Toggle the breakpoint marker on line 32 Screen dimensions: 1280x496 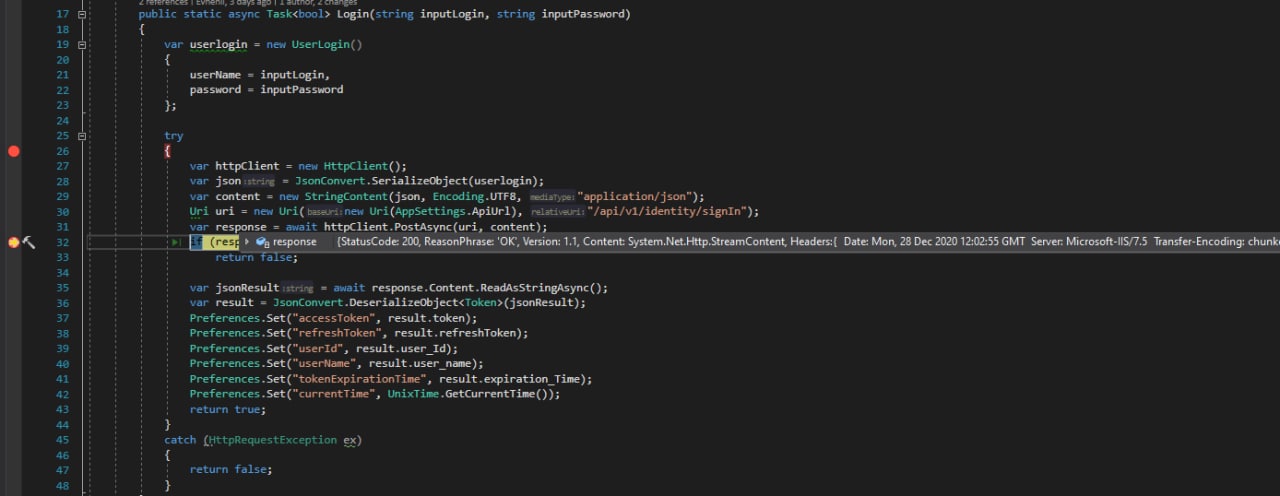[x=14, y=242]
